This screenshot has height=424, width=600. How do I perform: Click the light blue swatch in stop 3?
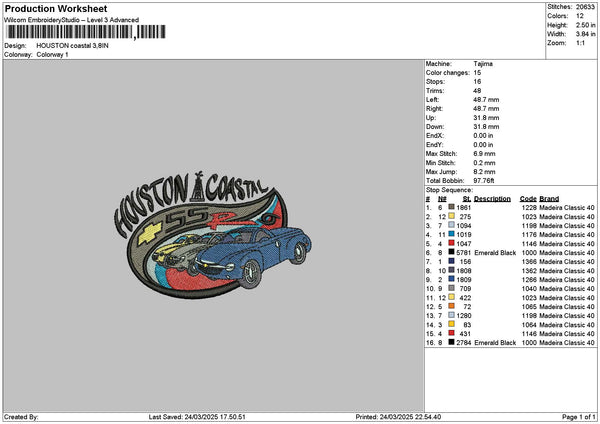click(451, 225)
